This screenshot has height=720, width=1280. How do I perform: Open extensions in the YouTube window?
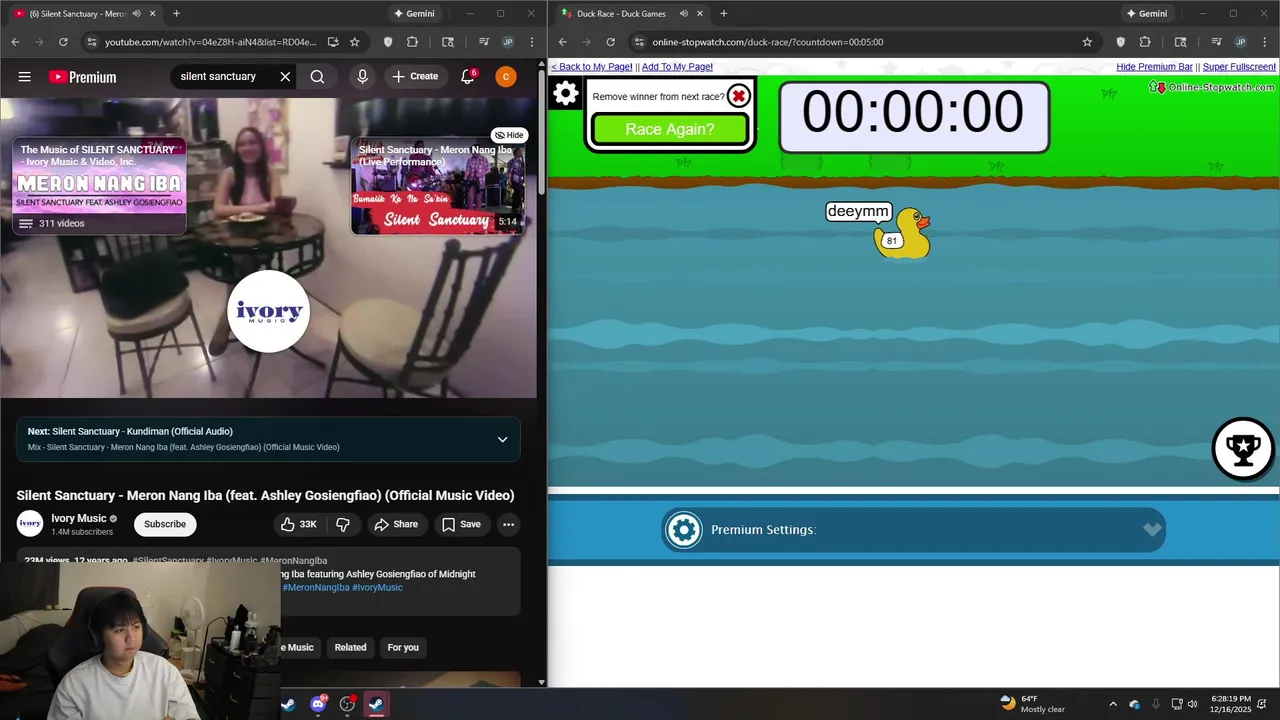click(412, 42)
